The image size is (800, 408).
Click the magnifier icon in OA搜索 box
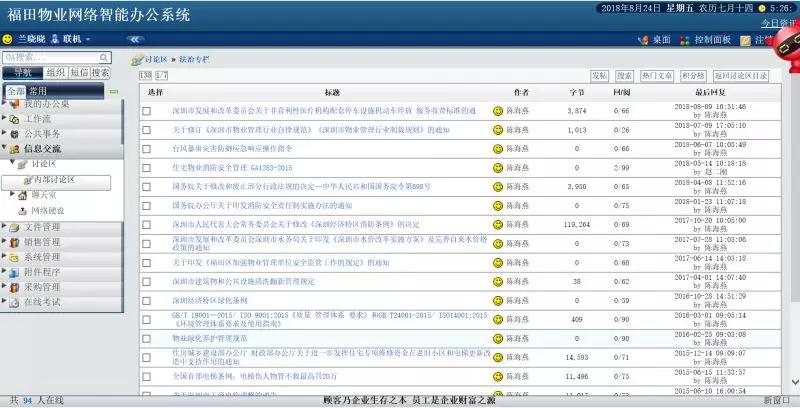pyautogui.click(x=104, y=58)
